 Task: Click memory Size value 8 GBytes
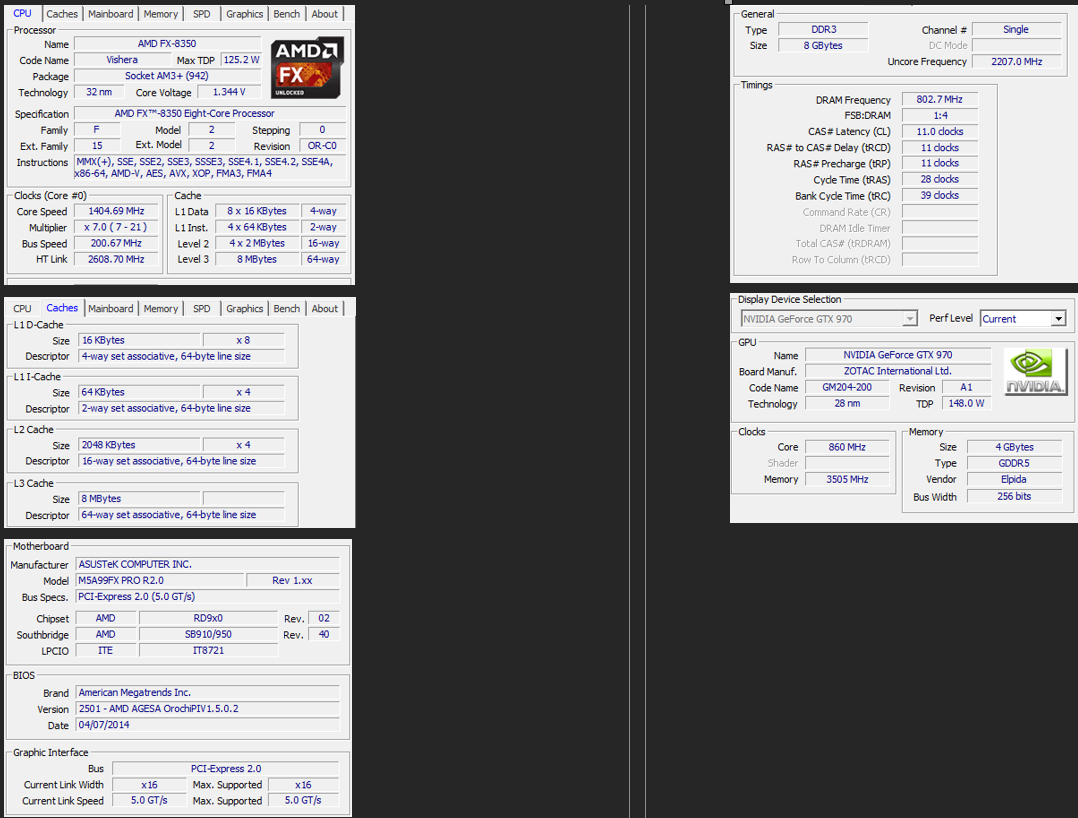click(x=823, y=45)
